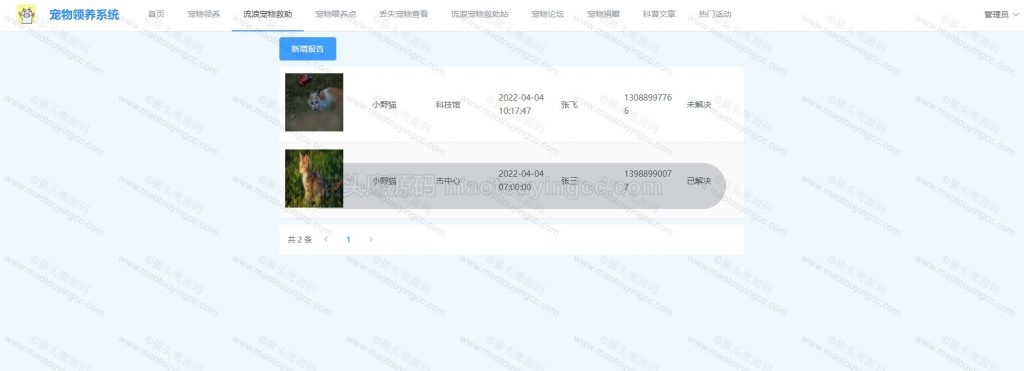Click the 宠物领养系统 site title
This screenshot has height=371, width=1024.
tap(84, 14)
